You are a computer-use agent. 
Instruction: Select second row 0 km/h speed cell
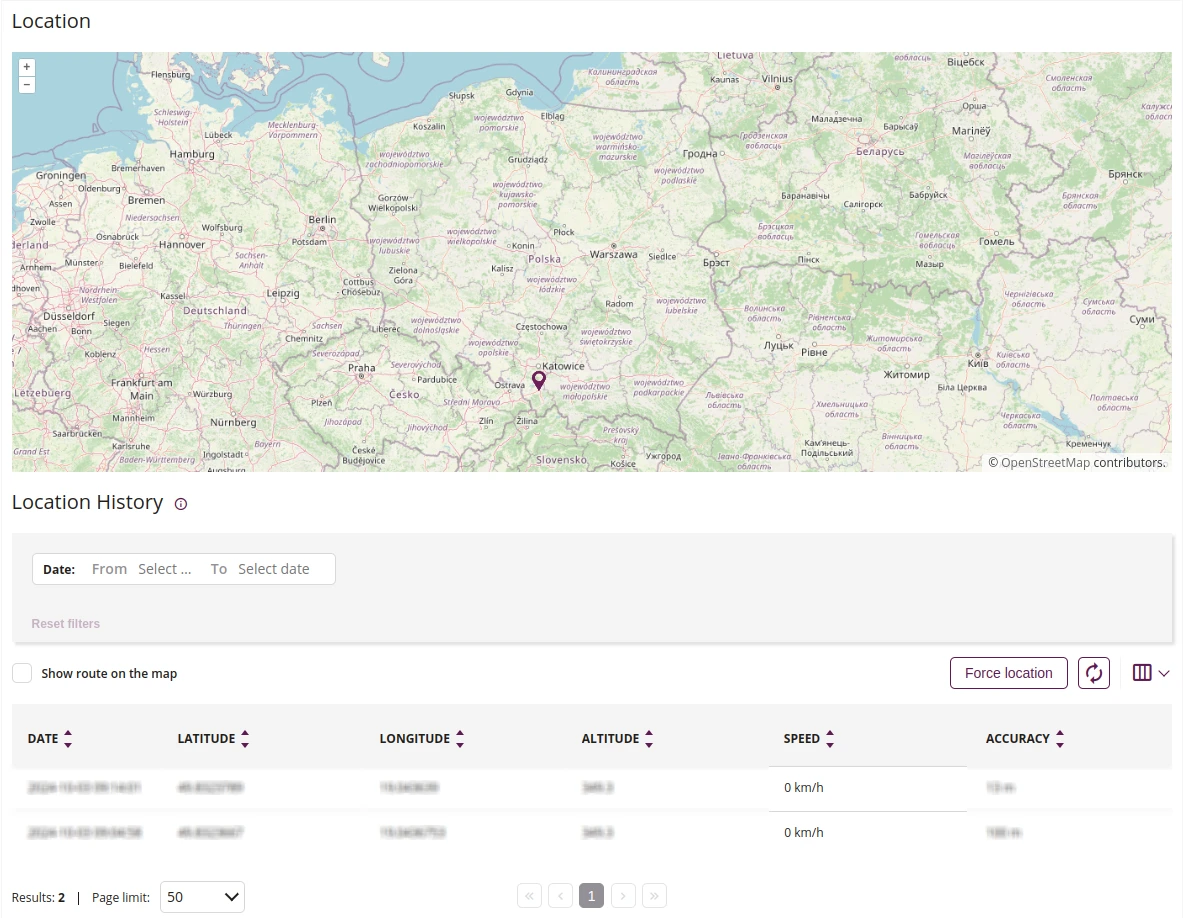(x=868, y=833)
